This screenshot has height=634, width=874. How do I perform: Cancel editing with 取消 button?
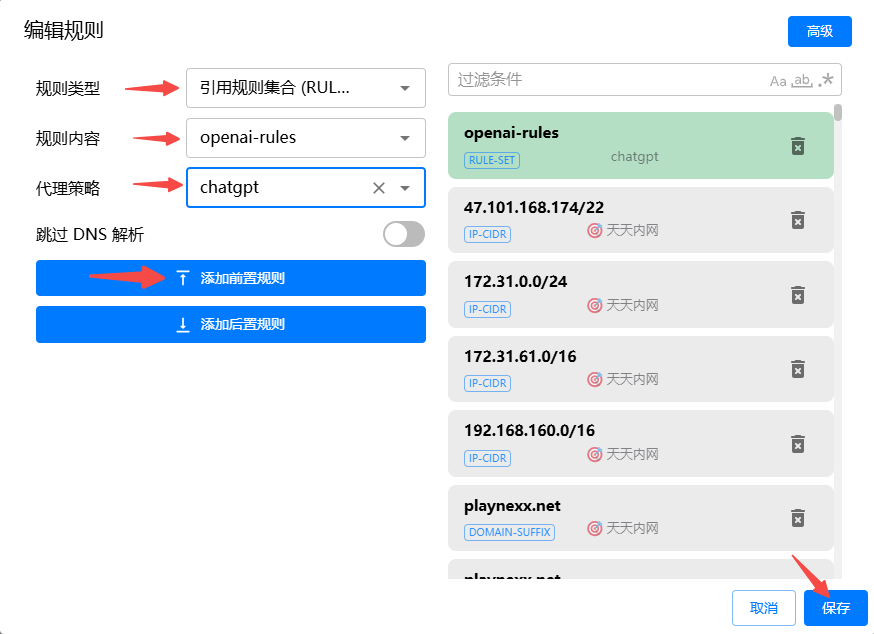coord(763,608)
